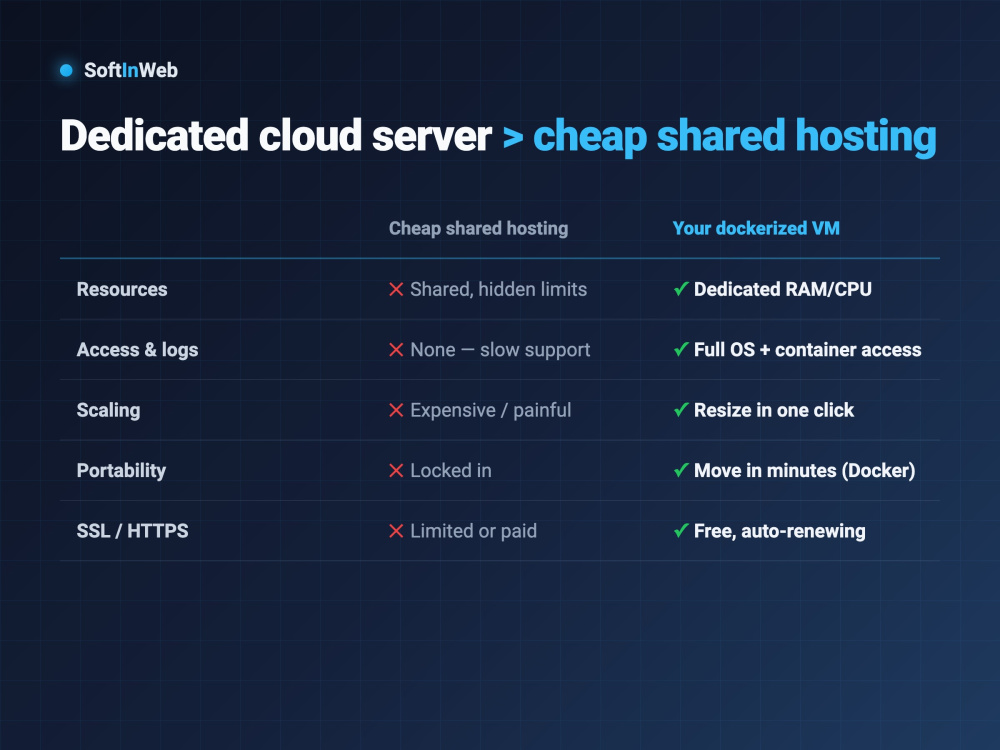1000x750 pixels.
Task: Click the 'Access & logs' row label
Action: [x=137, y=350]
